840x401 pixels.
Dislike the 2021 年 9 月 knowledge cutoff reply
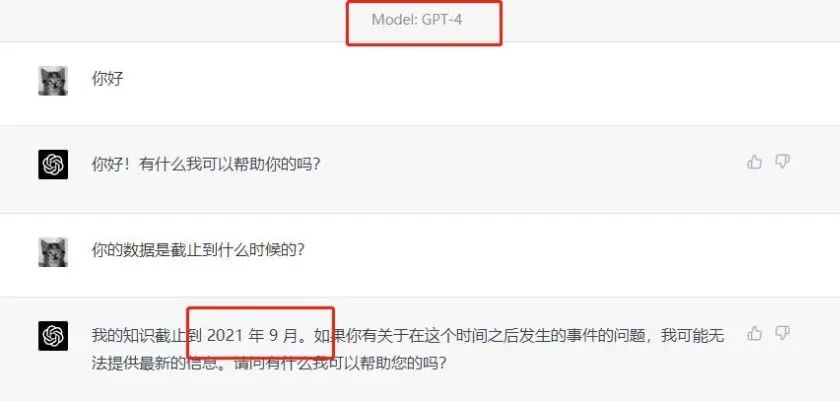tap(783, 334)
